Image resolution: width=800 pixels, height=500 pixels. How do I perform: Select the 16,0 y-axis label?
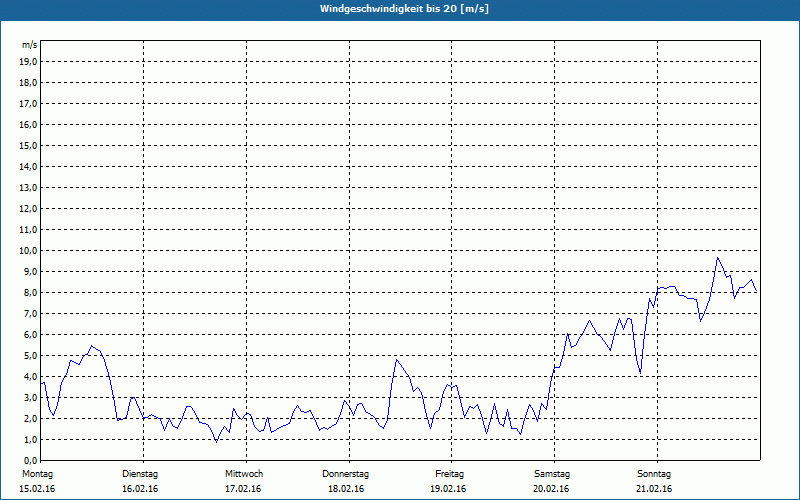point(28,124)
